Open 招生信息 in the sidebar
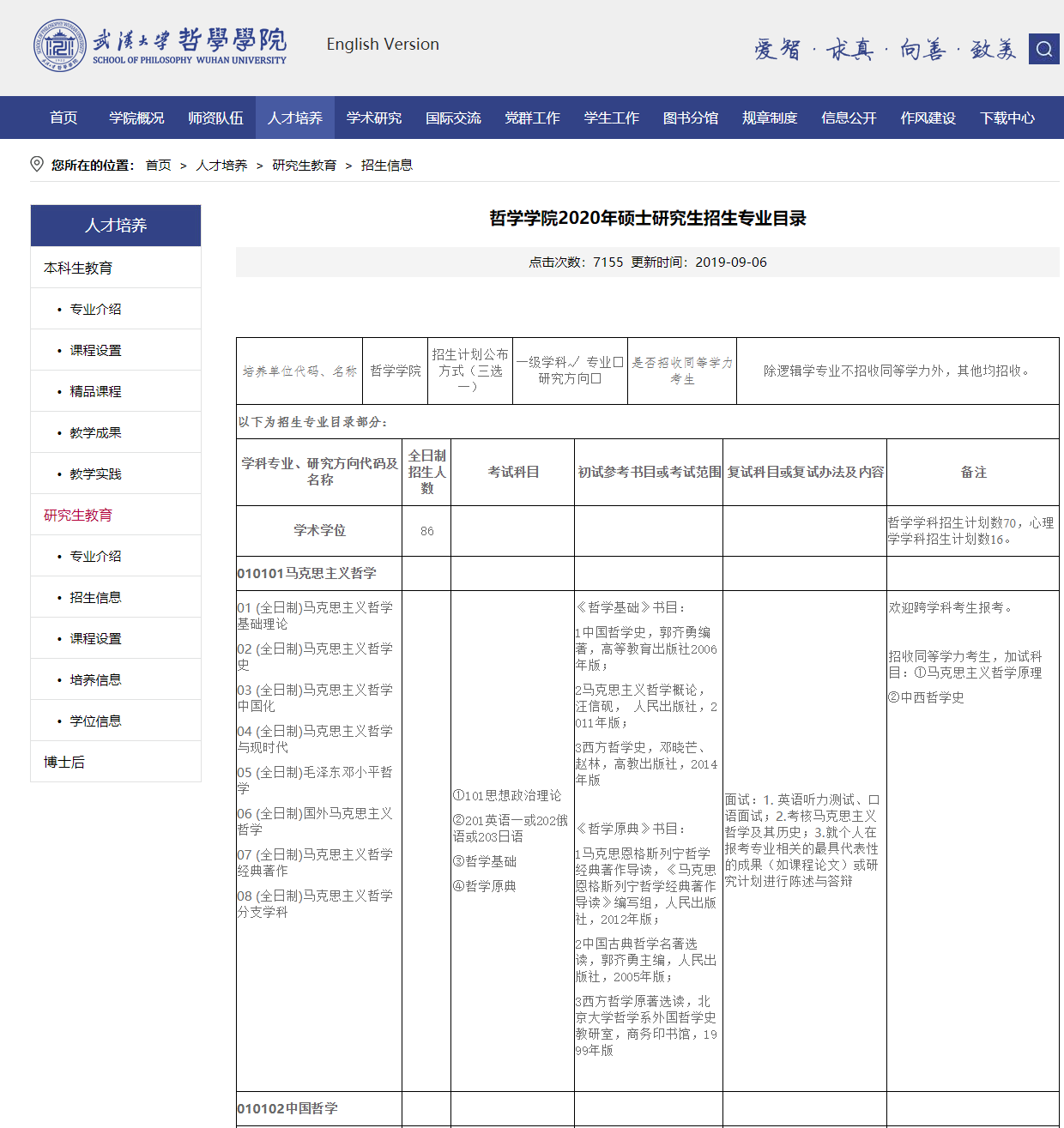The height and width of the screenshot is (1128, 1064). pyautogui.click(x=116, y=597)
